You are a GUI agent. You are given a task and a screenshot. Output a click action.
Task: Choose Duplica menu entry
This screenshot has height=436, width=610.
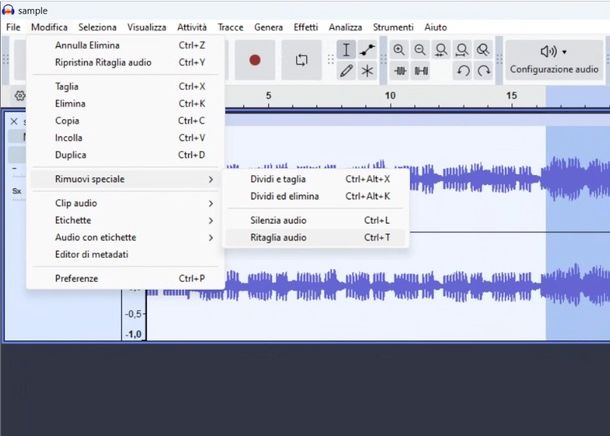pos(125,155)
